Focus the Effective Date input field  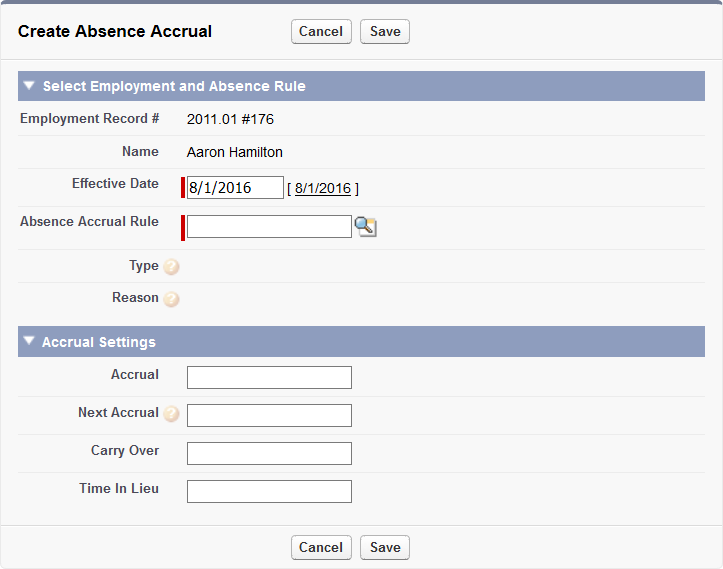[235, 188]
